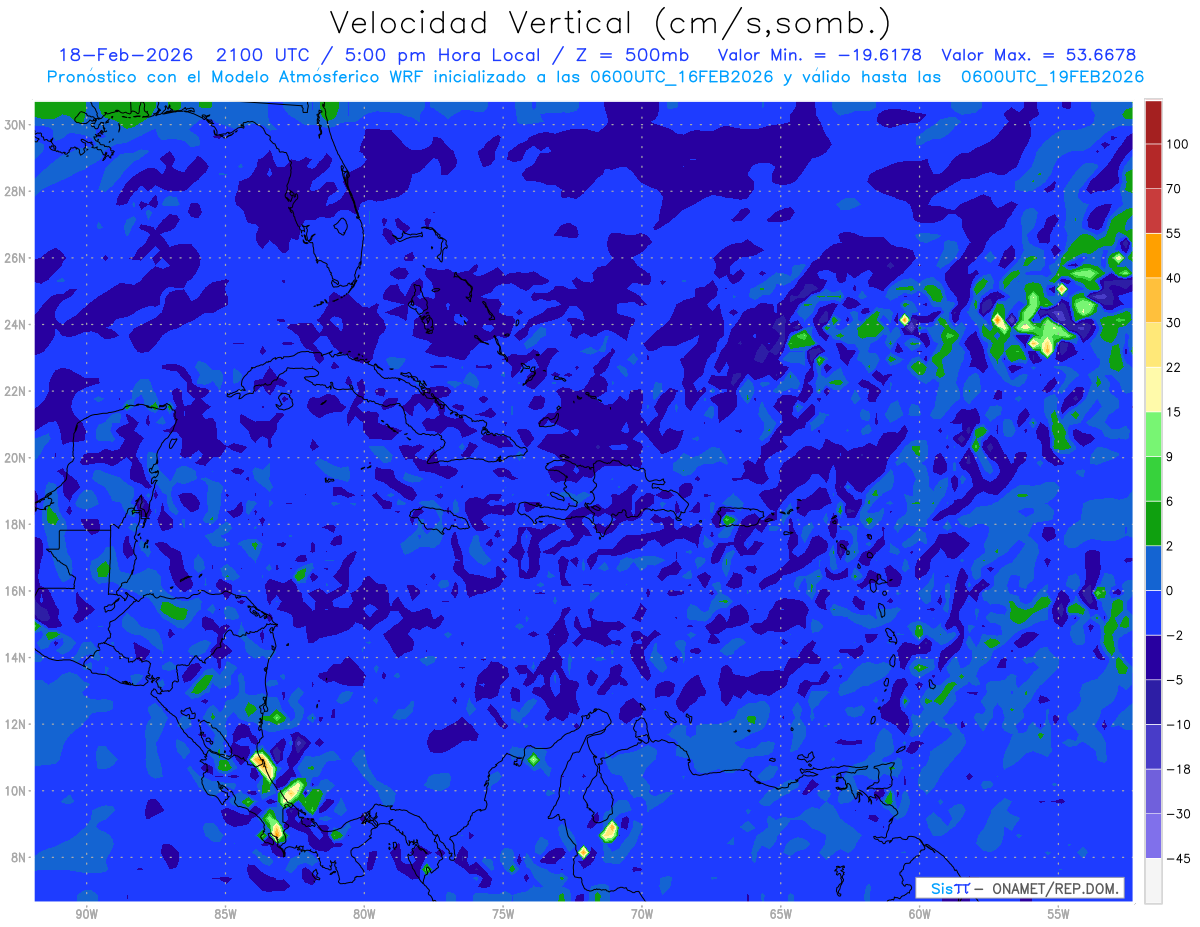Select the '18-Feb-2026' date text
This screenshot has width=1200, height=927.
click(x=126, y=54)
